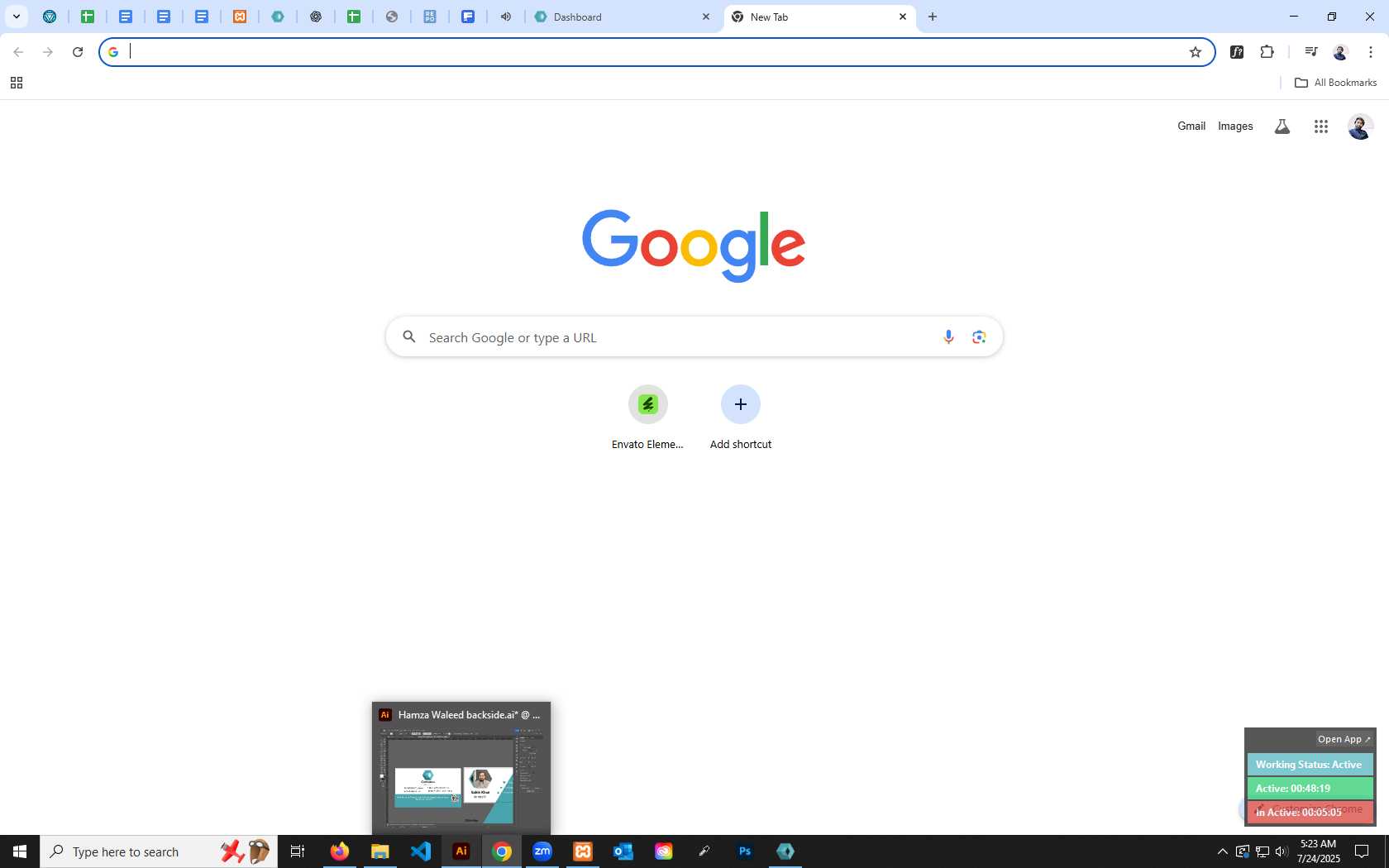Open Zoom from taskbar

pos(542,851)
